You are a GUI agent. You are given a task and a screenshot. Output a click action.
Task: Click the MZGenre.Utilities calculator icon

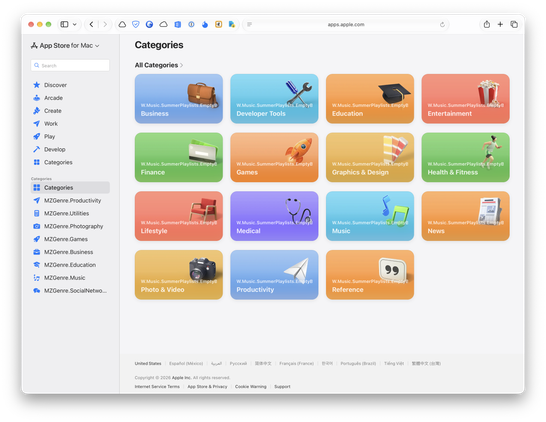[37, 213]
